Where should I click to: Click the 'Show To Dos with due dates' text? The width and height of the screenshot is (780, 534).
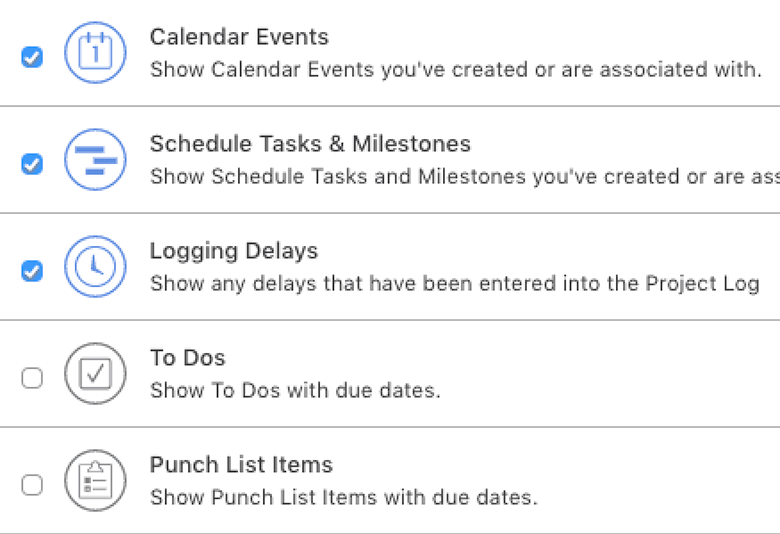click(x=295, y=391)
